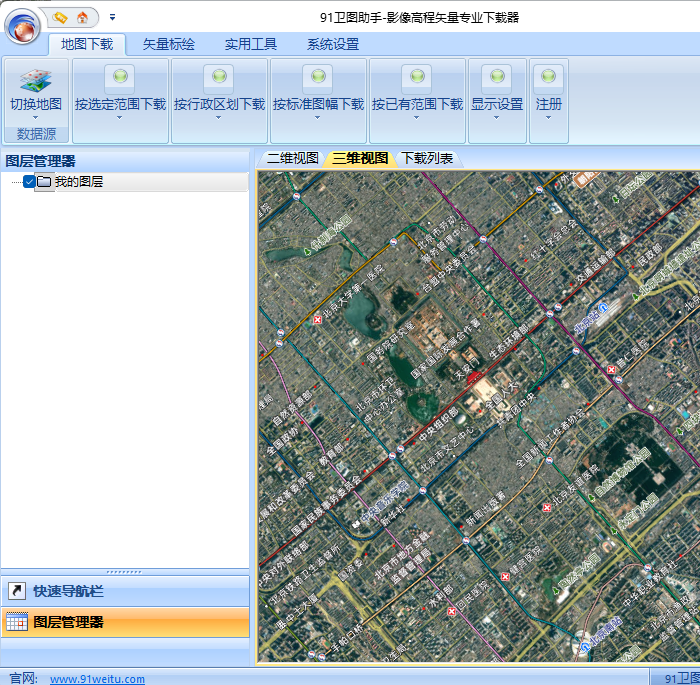Click hospital marker near 同仁医院
This screenshot has height=685, width=700.
coord(611,370)
